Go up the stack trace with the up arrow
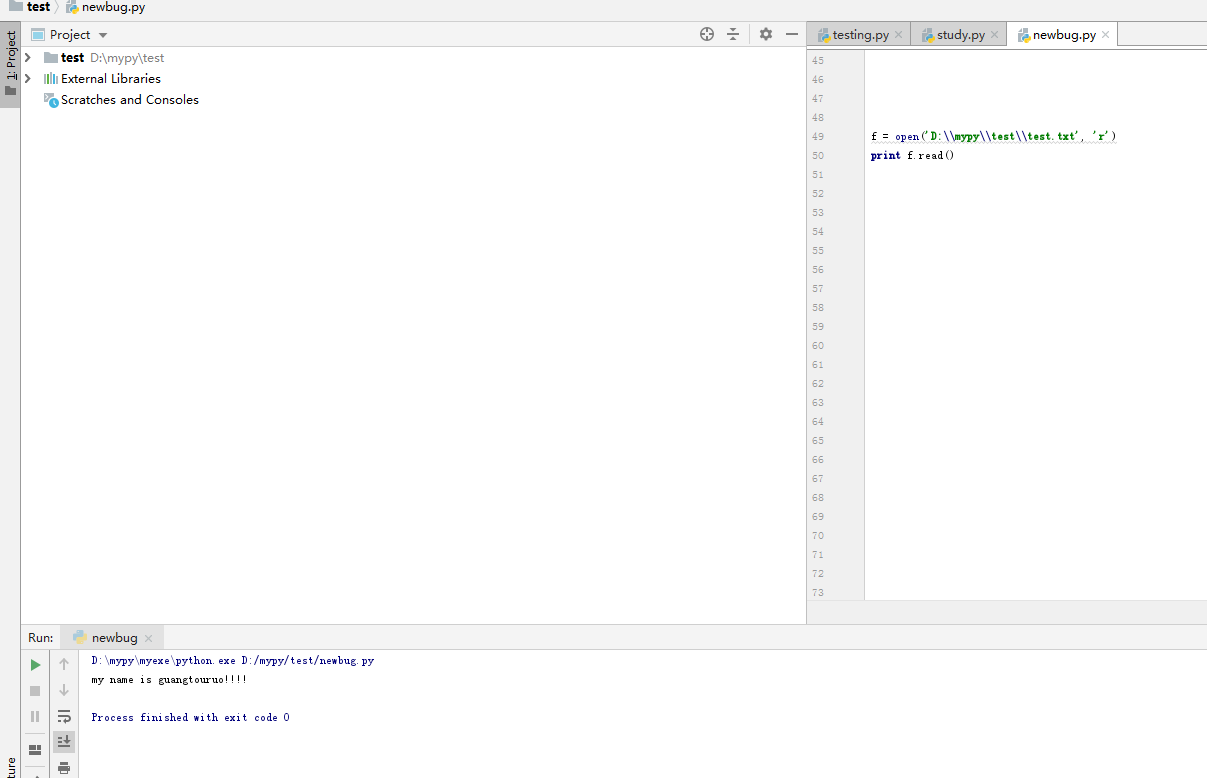This screenshot has height=778, width=1207. tap(64, 665)
